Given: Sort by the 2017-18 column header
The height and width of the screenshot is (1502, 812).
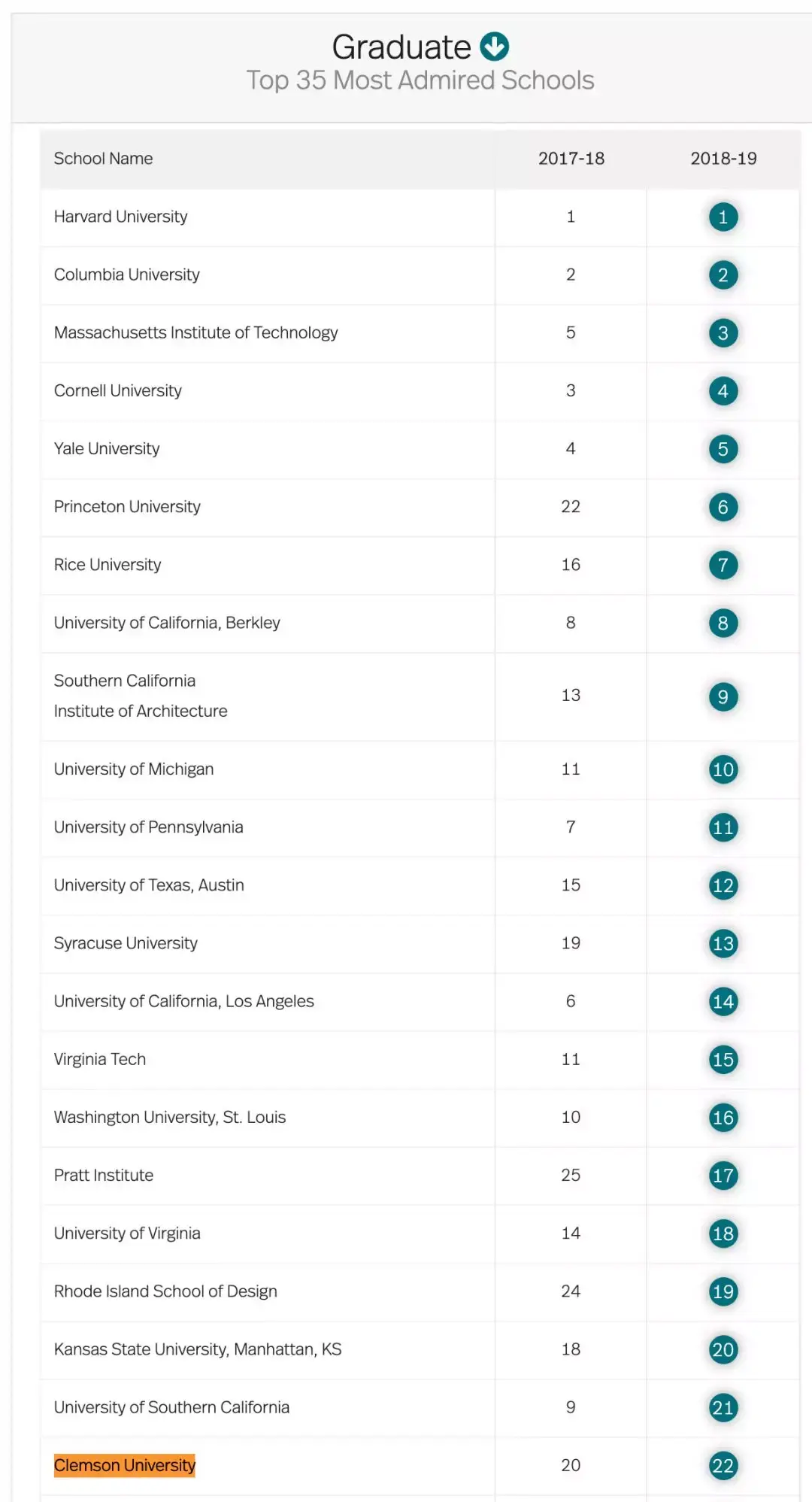Looking at the screenshot, I should point(571,159).
